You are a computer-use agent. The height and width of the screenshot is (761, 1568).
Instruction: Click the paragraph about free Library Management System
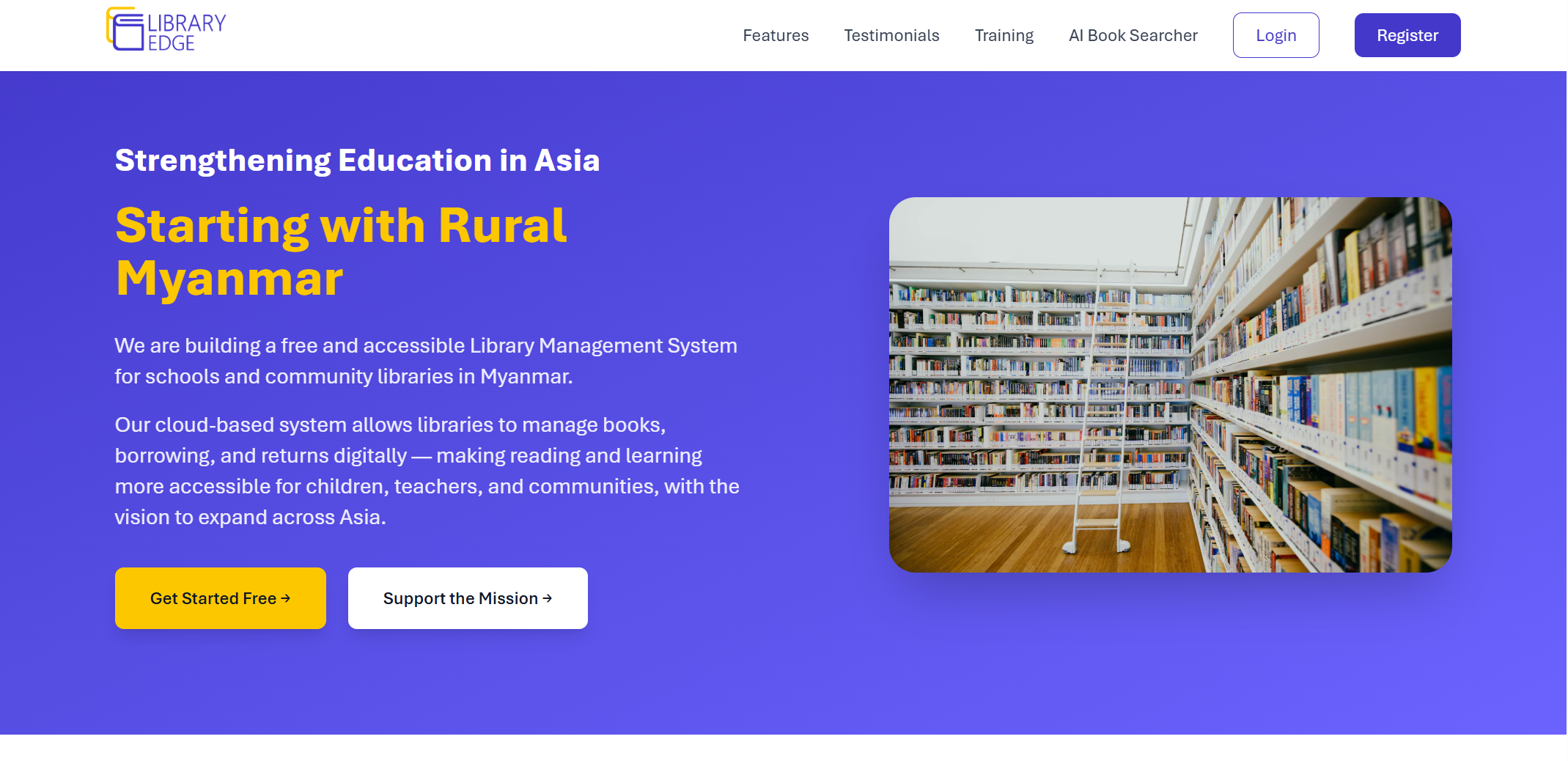426,361
